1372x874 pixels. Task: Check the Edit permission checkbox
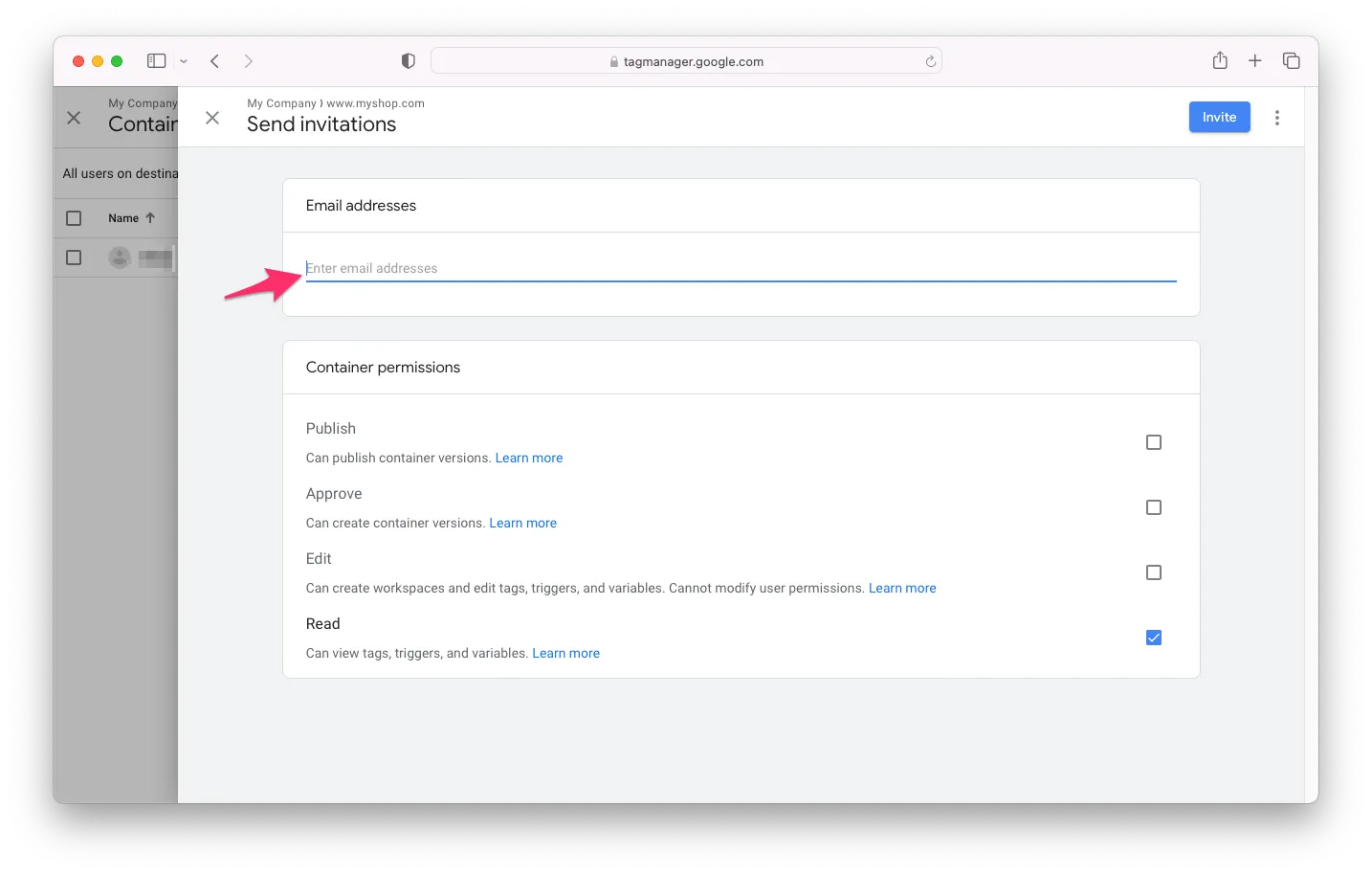(1154, 572)
